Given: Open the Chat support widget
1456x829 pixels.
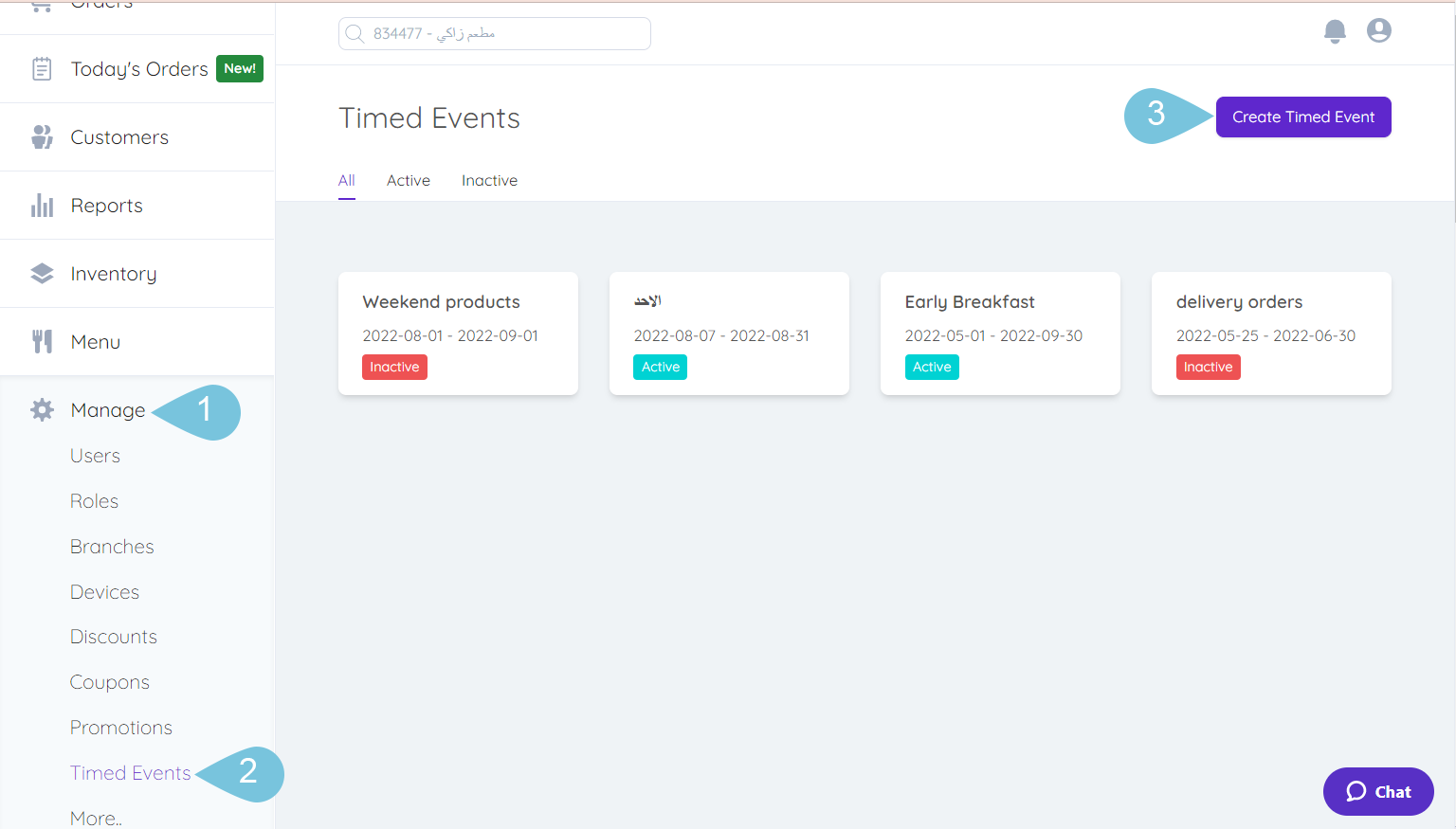Looking at the screenshot, I should (x=1377, y=791).
